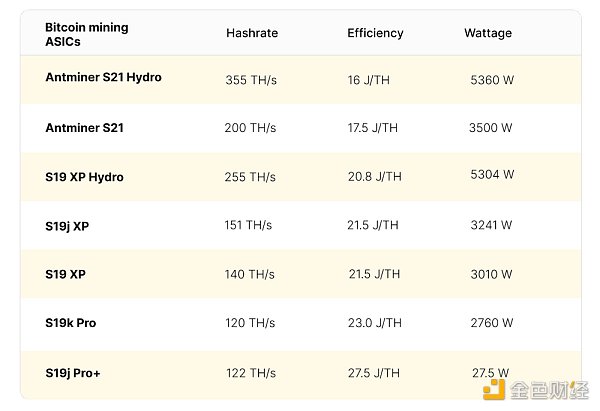This screenshot has height=411, width=600.
Task: Click the Bitcoin mining ASICs header
Action: (85, 34)
